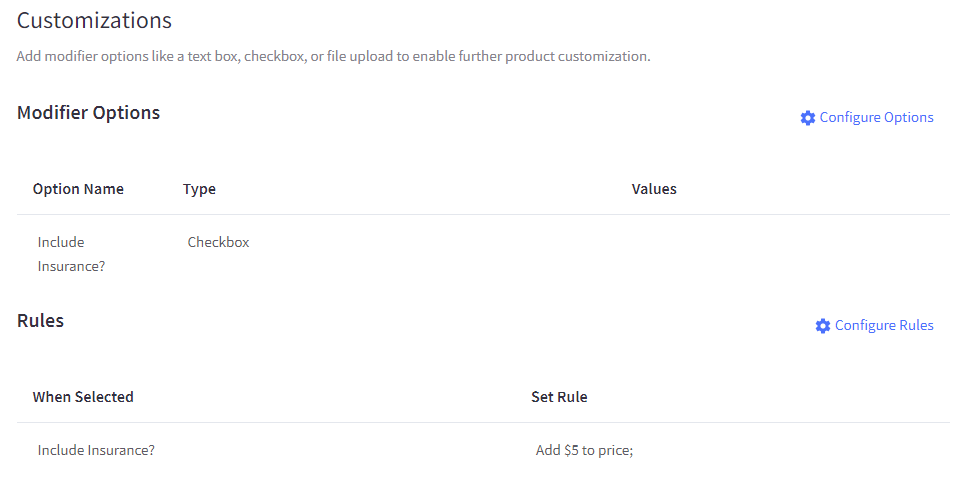Click the Modifier Options heading
Image resolution: width=965 pixels, height=480 pixels.
[x=88, y=113]
